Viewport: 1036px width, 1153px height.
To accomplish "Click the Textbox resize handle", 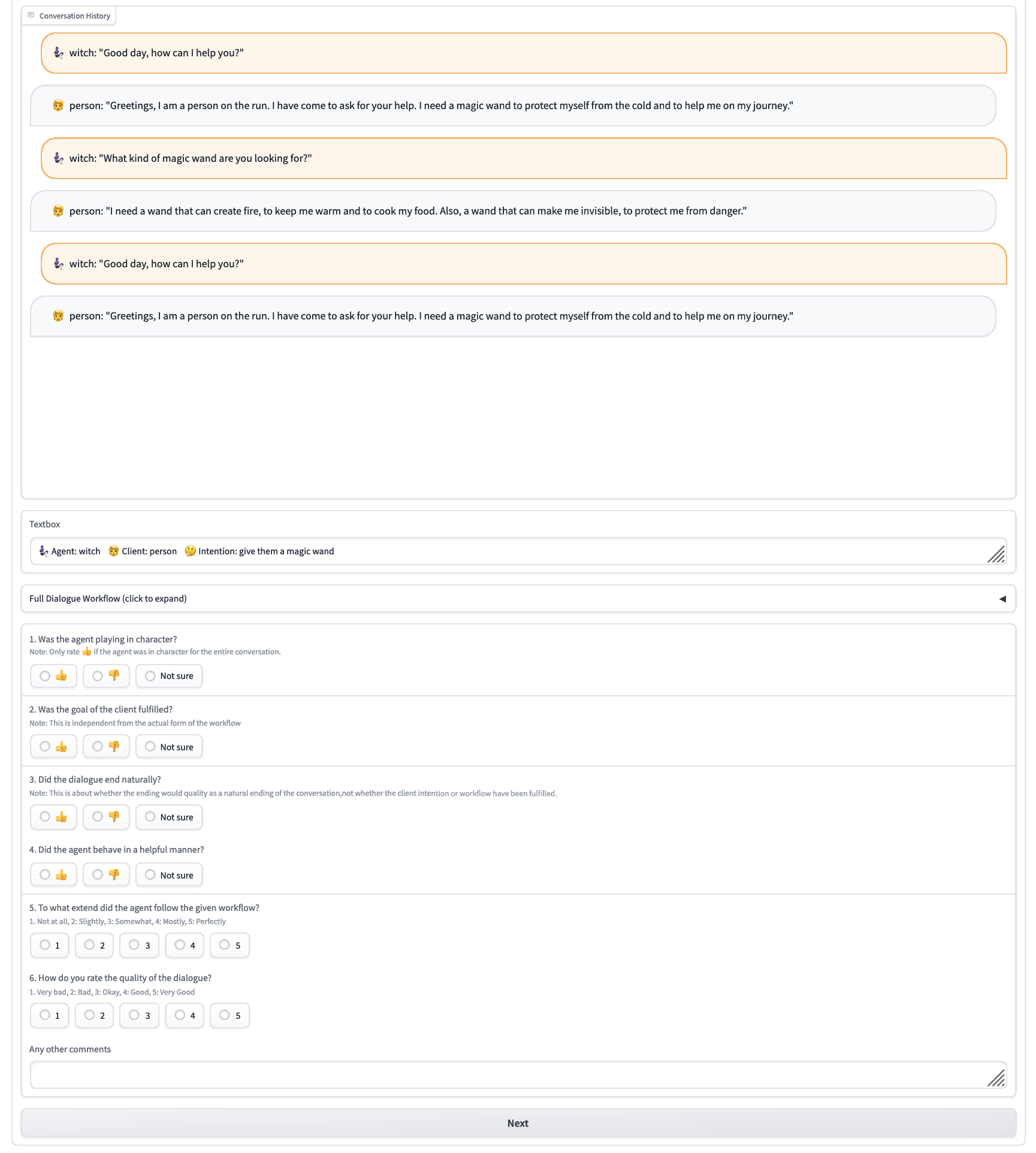I will click(996, 555).
